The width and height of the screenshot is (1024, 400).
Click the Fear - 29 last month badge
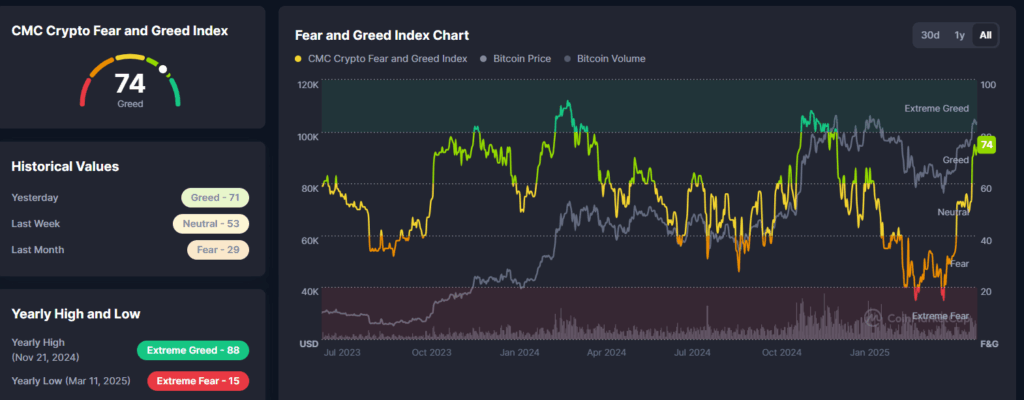218,249
